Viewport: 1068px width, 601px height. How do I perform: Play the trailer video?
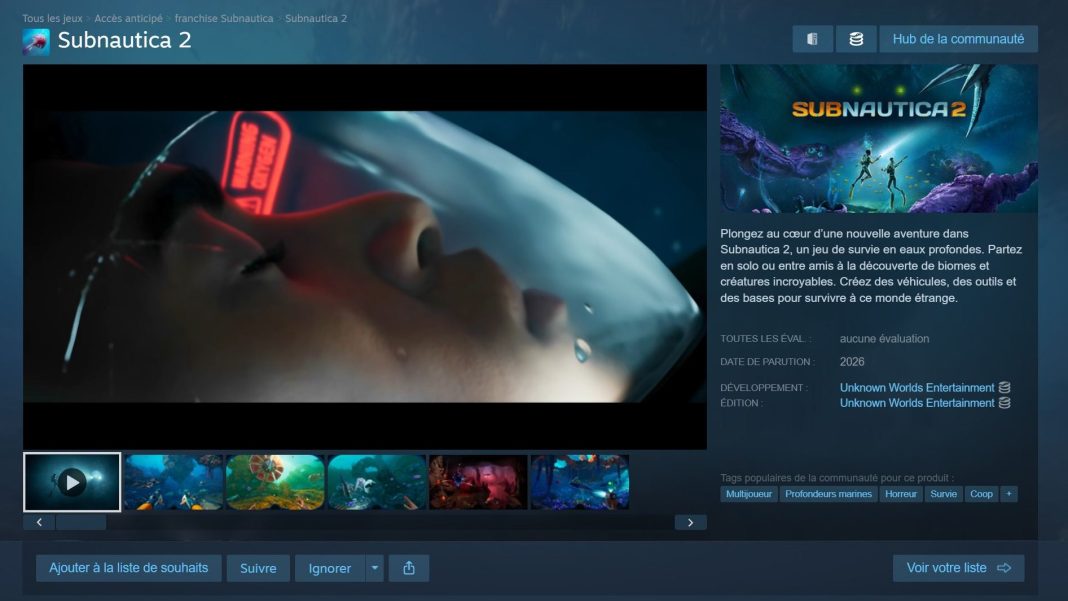click(x=71, y=481)
